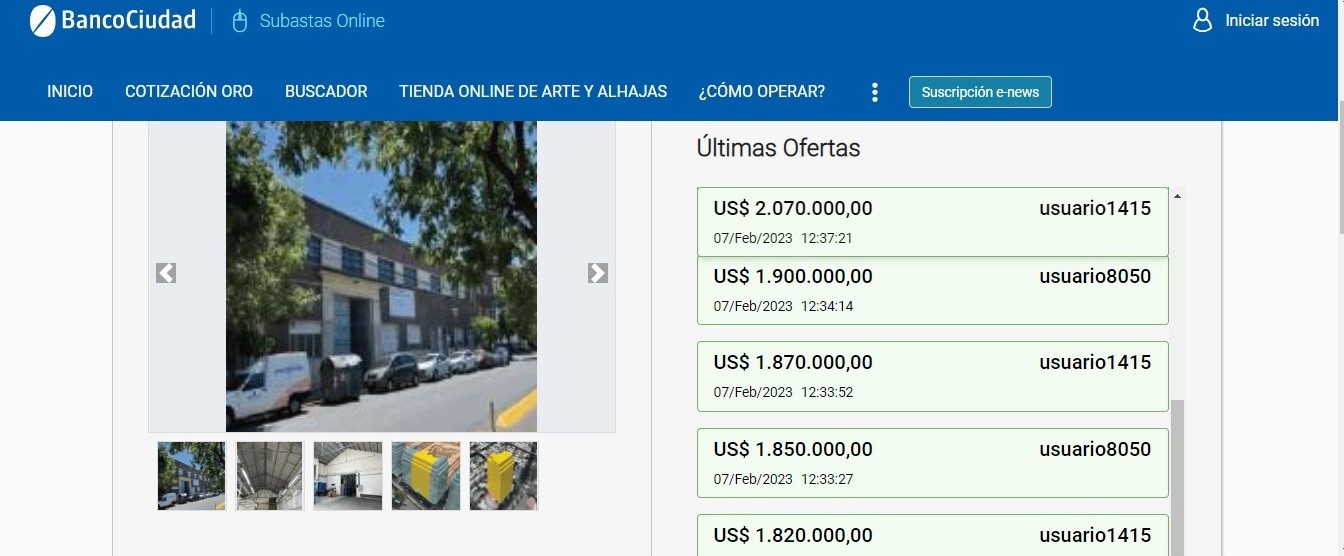Click the US$ 2.070.000,00 offer entry
This screenshot has width=1344, height=556.
click(933, 222)
